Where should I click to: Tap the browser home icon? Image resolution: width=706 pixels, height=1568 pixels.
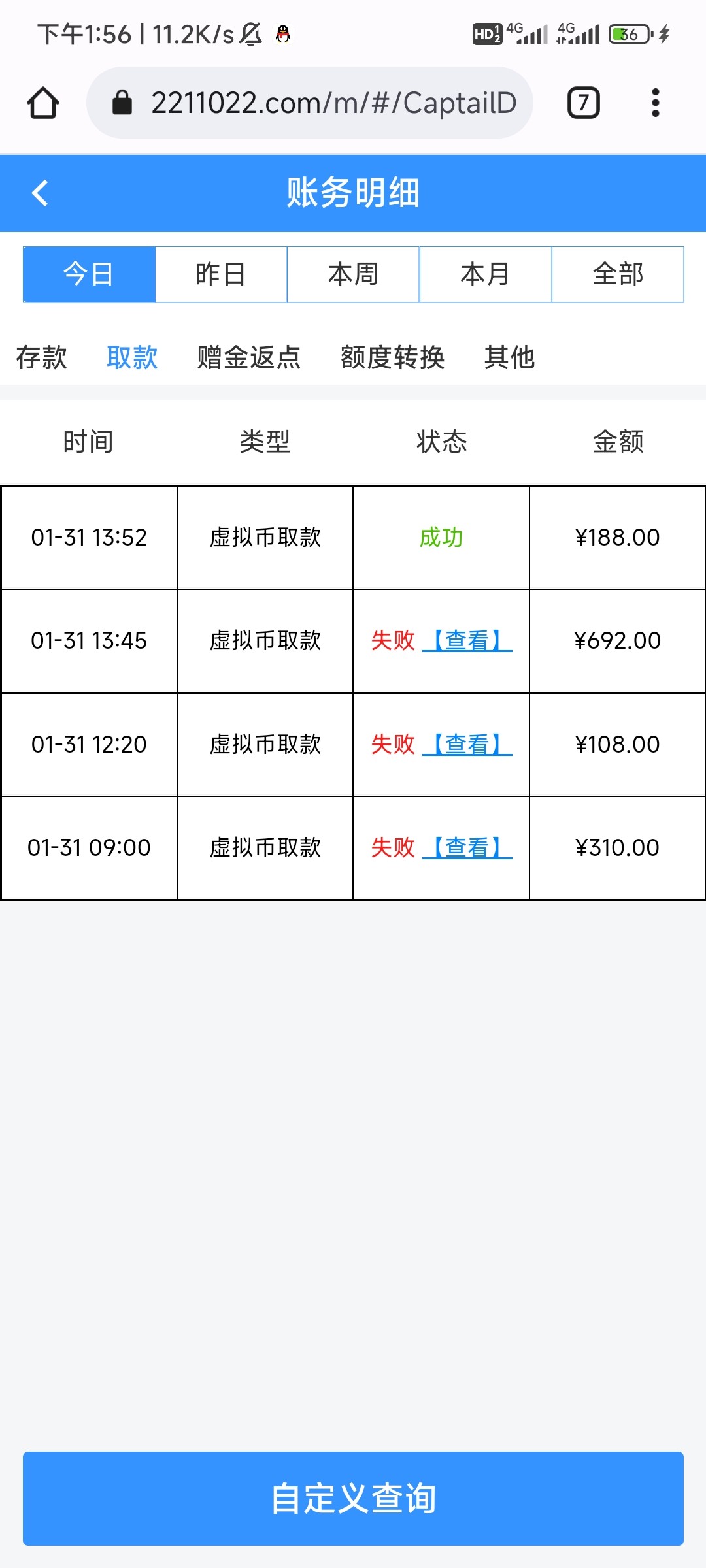[43, 103]
